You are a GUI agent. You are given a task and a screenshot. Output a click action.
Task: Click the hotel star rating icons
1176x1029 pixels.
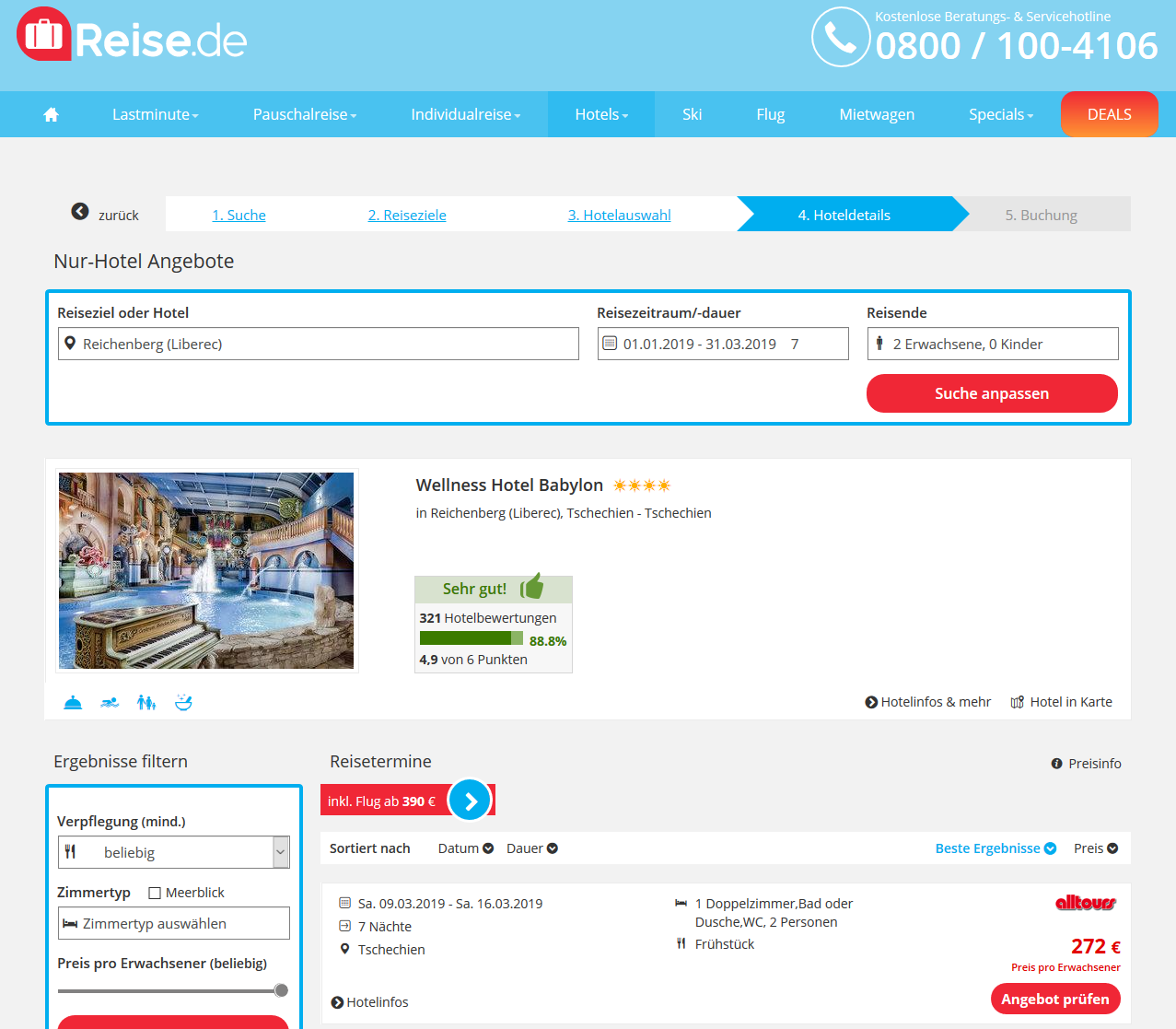click(x=642, y=485)
